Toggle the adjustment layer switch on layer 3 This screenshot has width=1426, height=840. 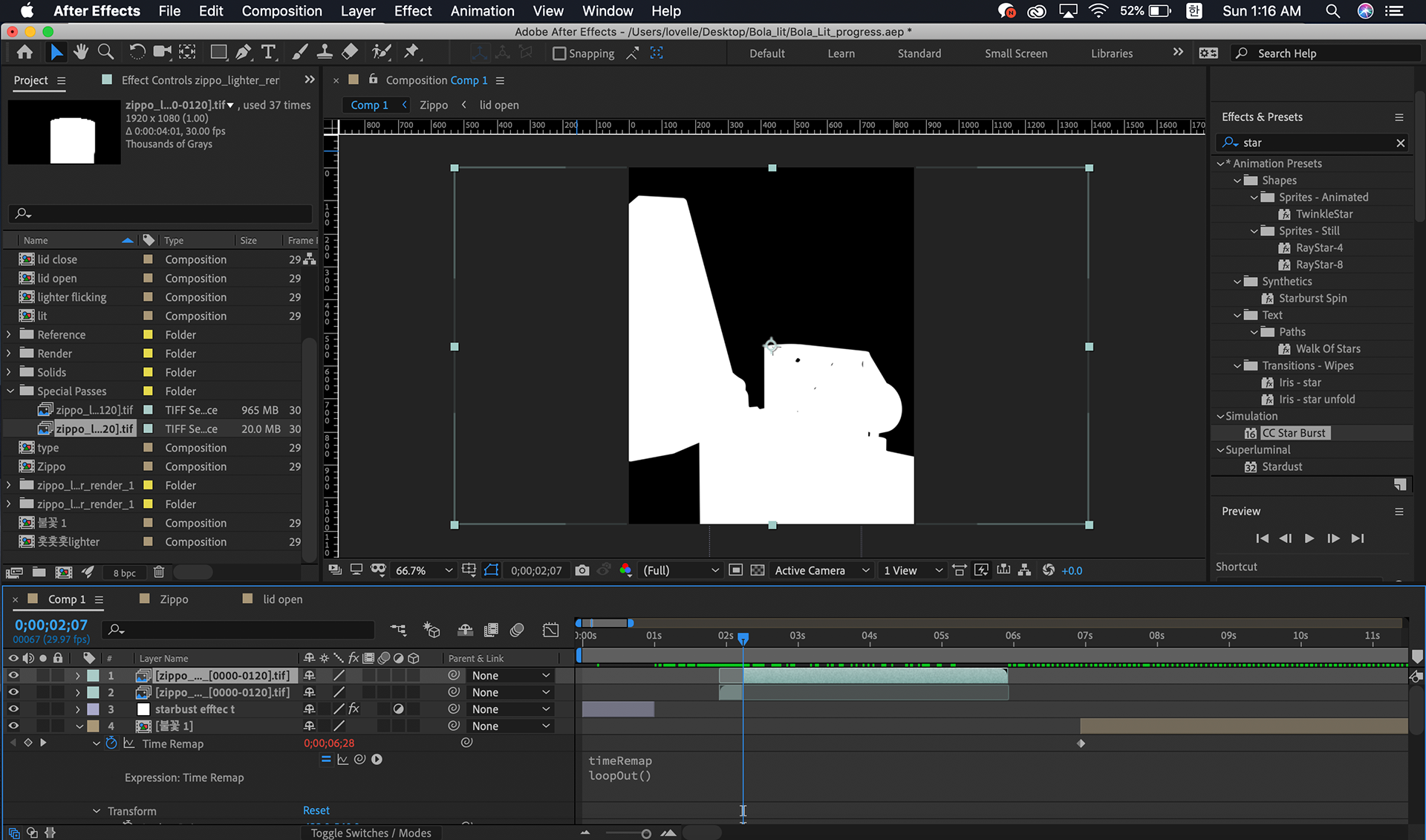click(399, 709)
